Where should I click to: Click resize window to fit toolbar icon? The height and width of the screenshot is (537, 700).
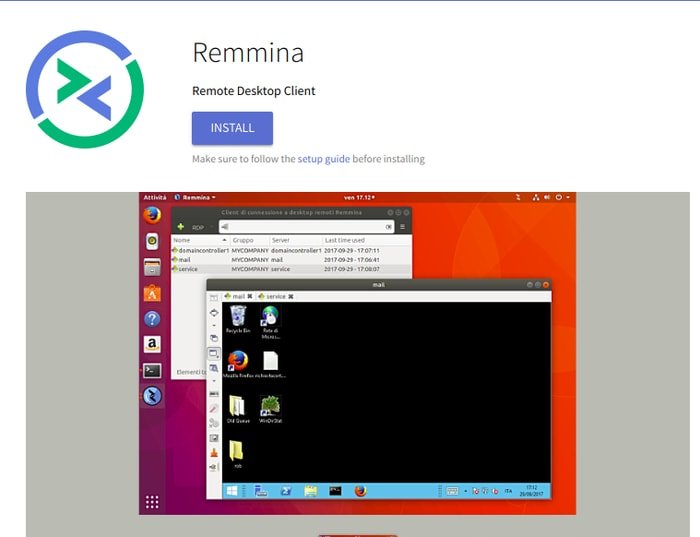pyautogui.click(x=214, y=297)
